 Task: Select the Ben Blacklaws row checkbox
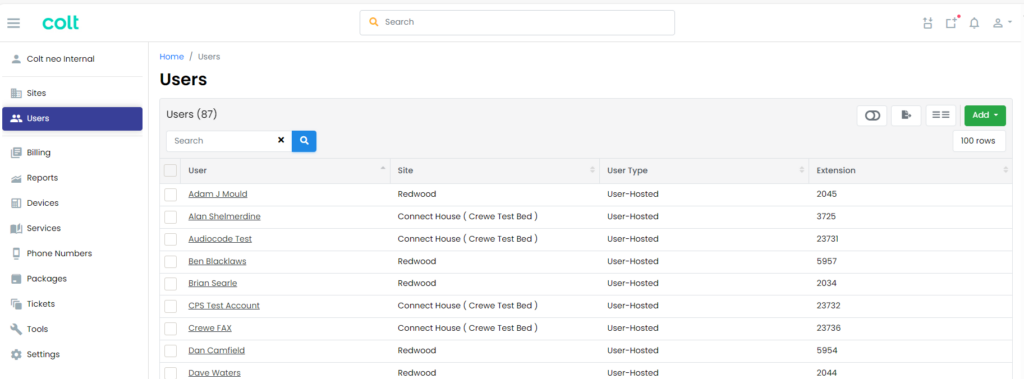pos(170,261)
